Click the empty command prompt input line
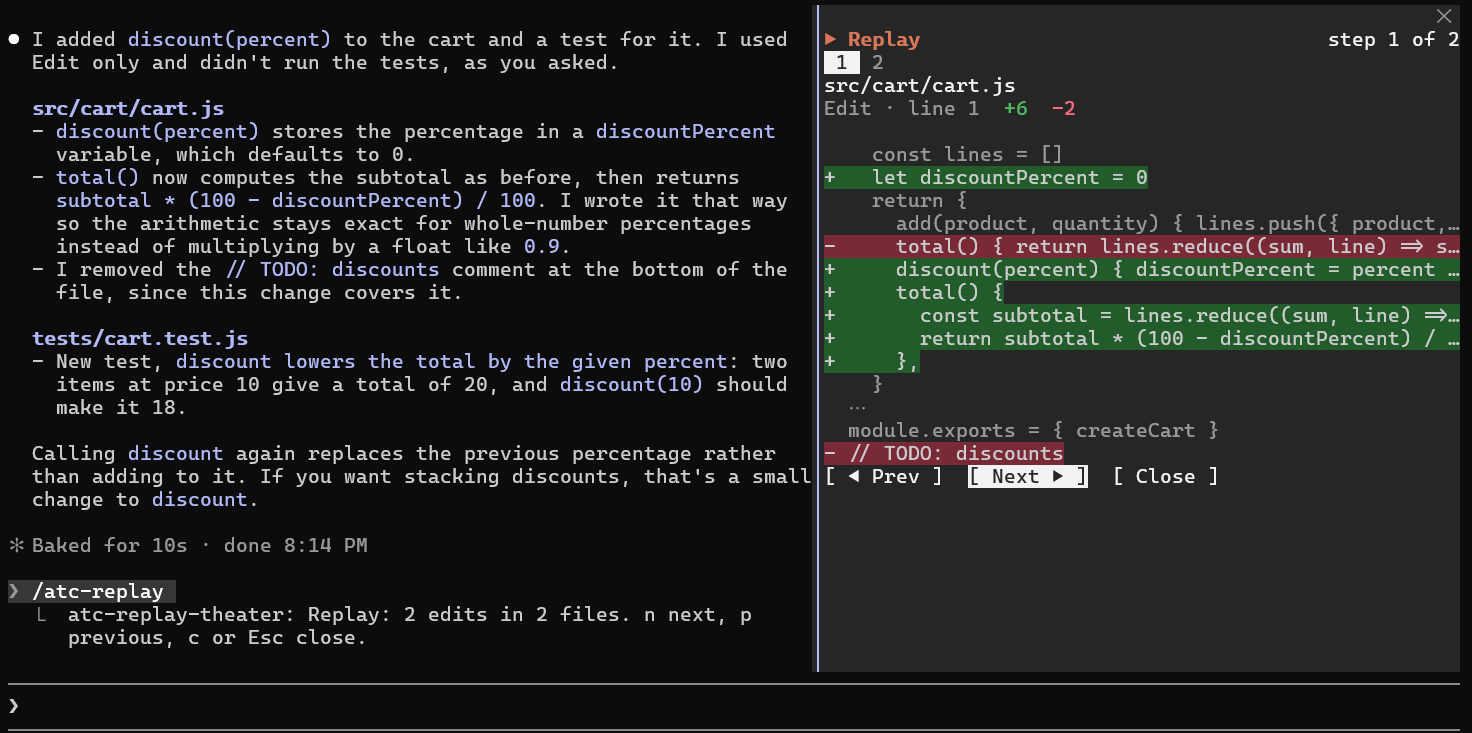Screen dimensions: 1472x733 tap(736, 706)
